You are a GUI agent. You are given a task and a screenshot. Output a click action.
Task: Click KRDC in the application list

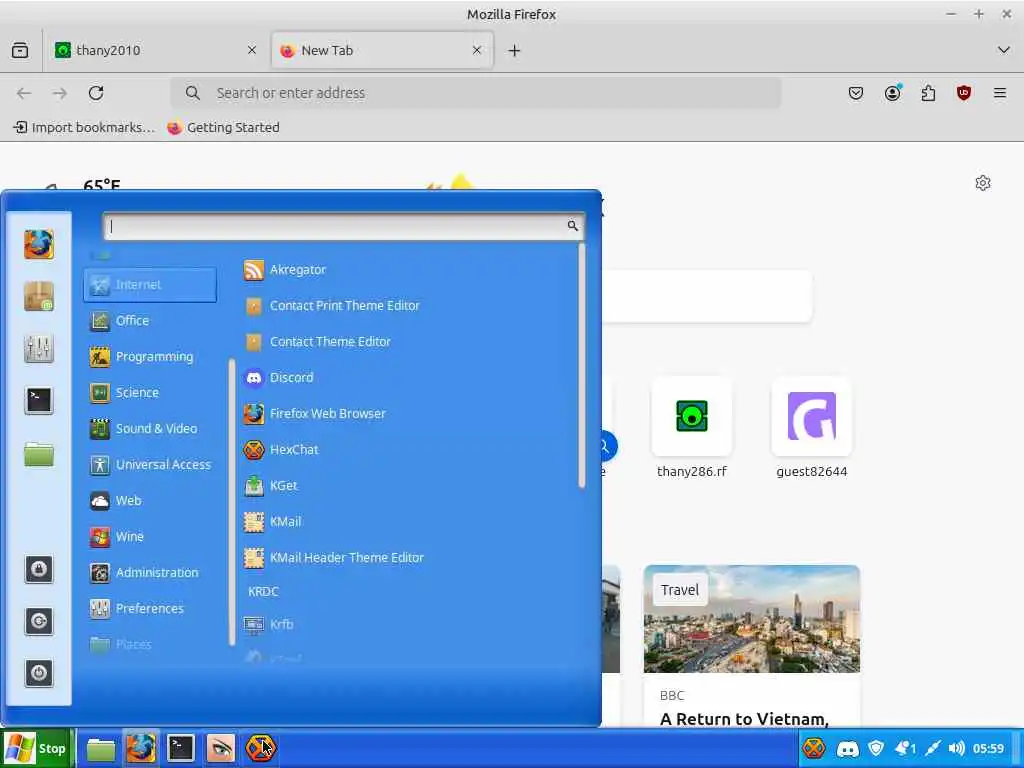tap(263, 591)
